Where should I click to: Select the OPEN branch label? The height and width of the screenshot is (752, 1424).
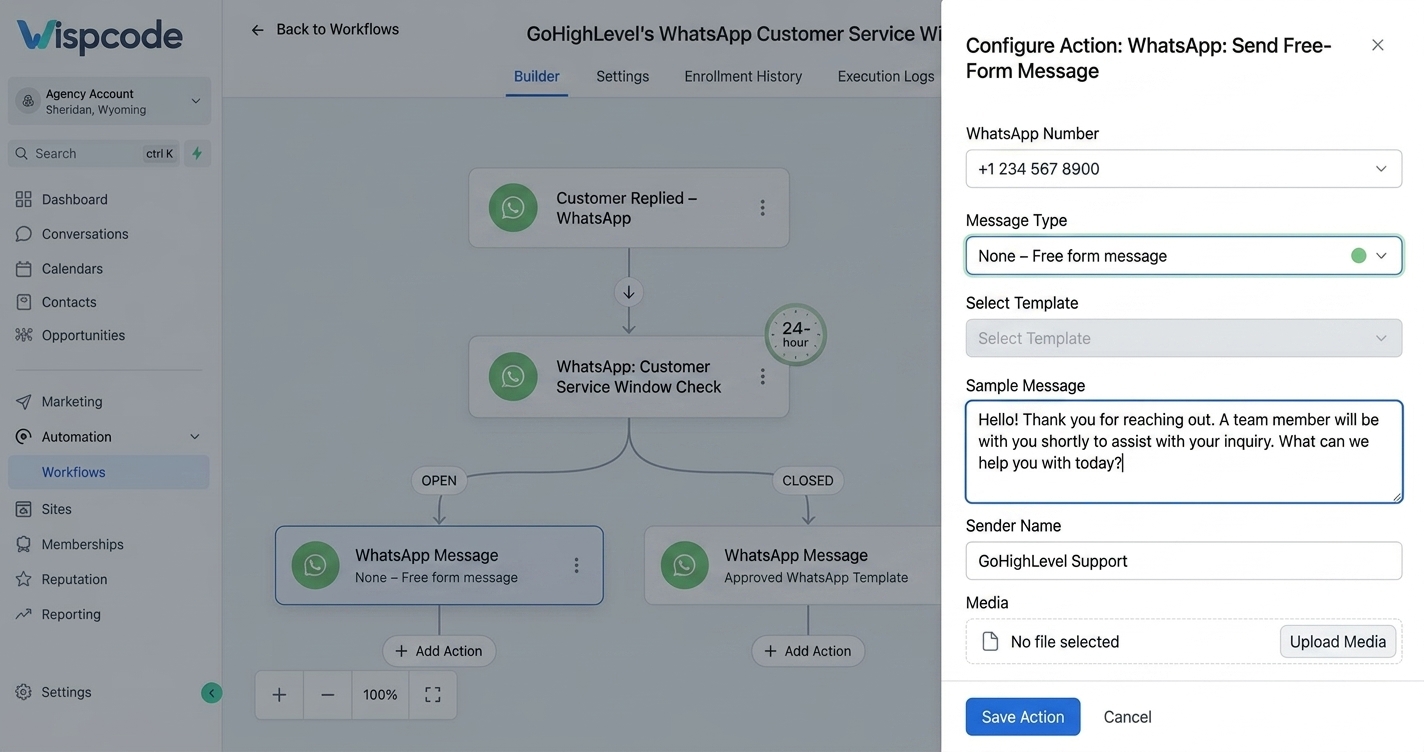tap(439, 480)
